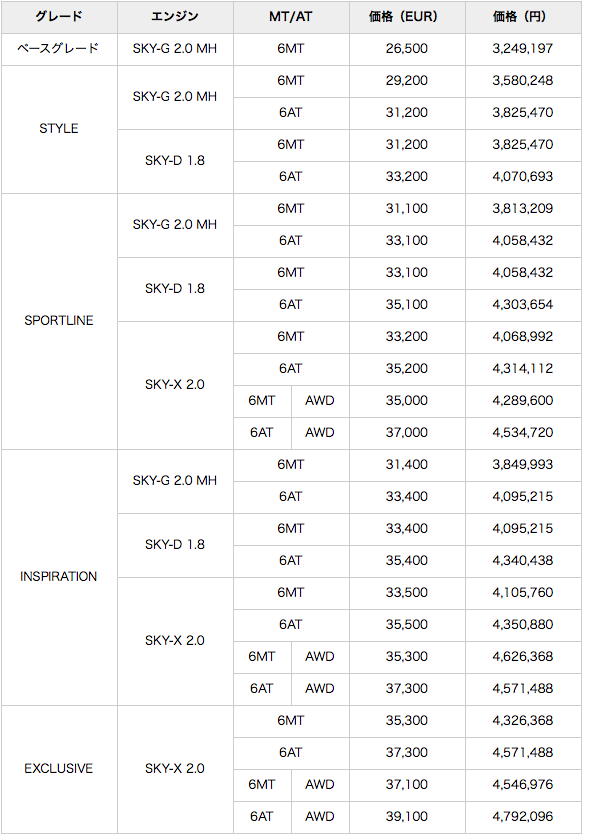This screenshot has height=835, width=589.
Task: Click the 価格 (EUR) header cell
Action: pos(407,17)
